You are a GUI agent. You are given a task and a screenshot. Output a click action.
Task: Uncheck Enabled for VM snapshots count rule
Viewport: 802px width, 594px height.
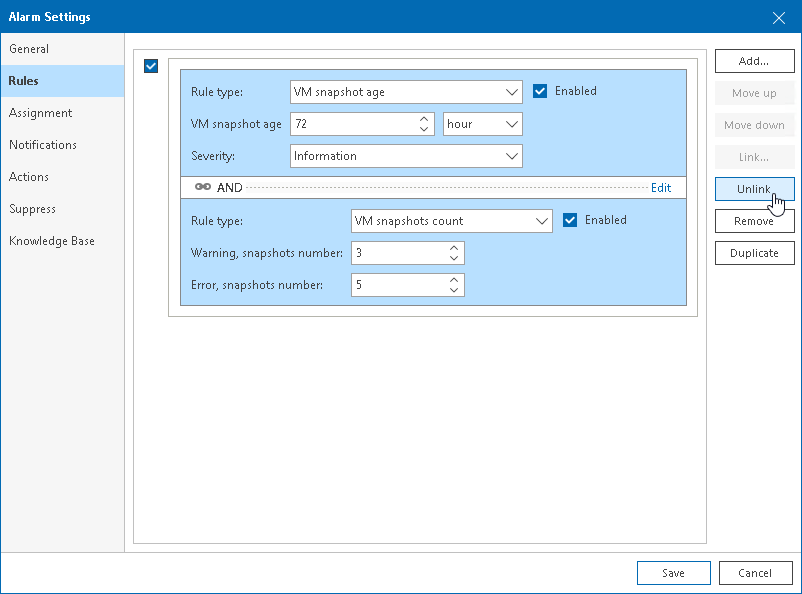tap(570, 220)
